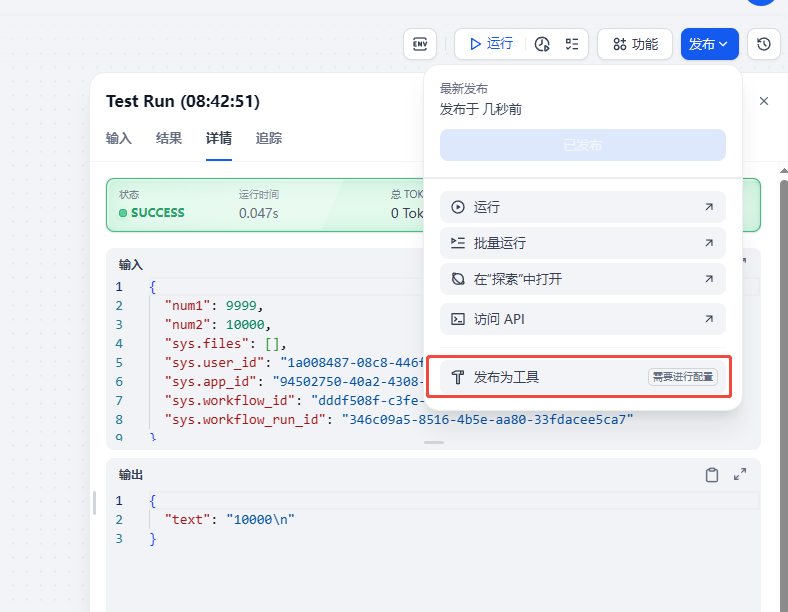
Task: Click the sys.workflow_run_id value text
Action: 487,420
